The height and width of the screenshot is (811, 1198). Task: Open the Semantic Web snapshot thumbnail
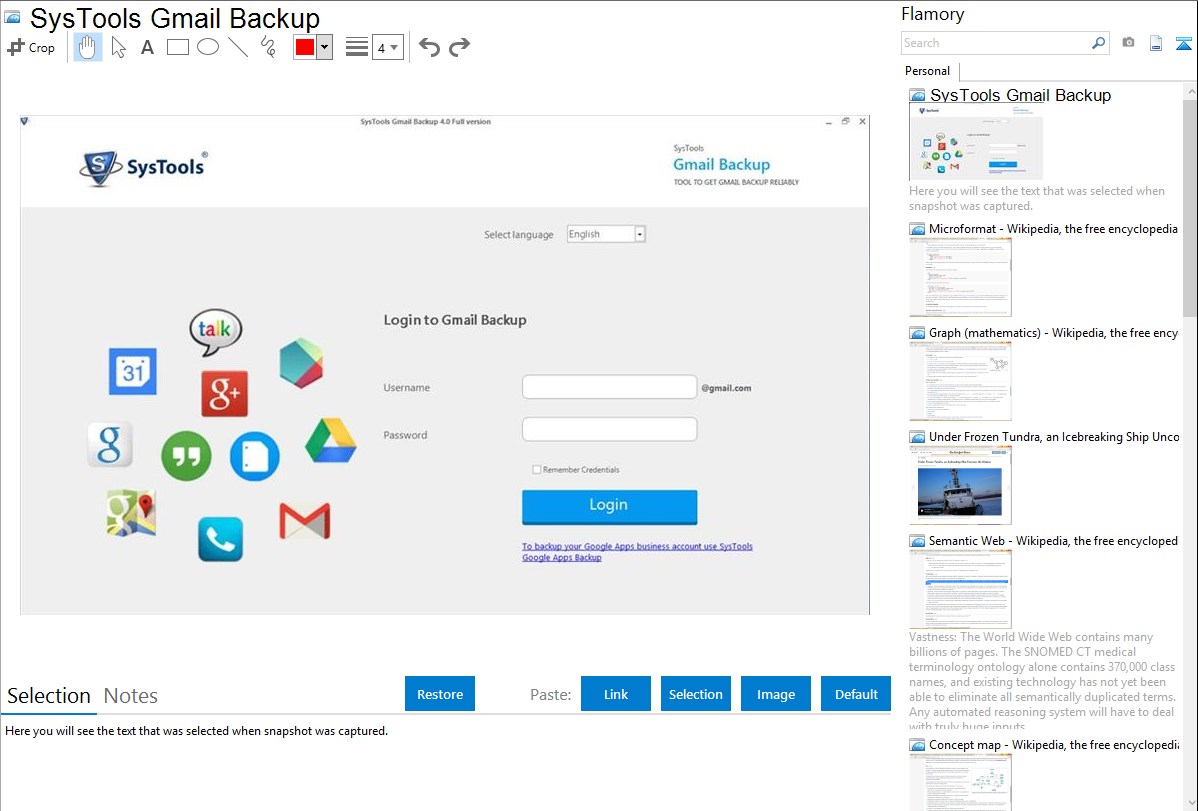pos(960,589)
